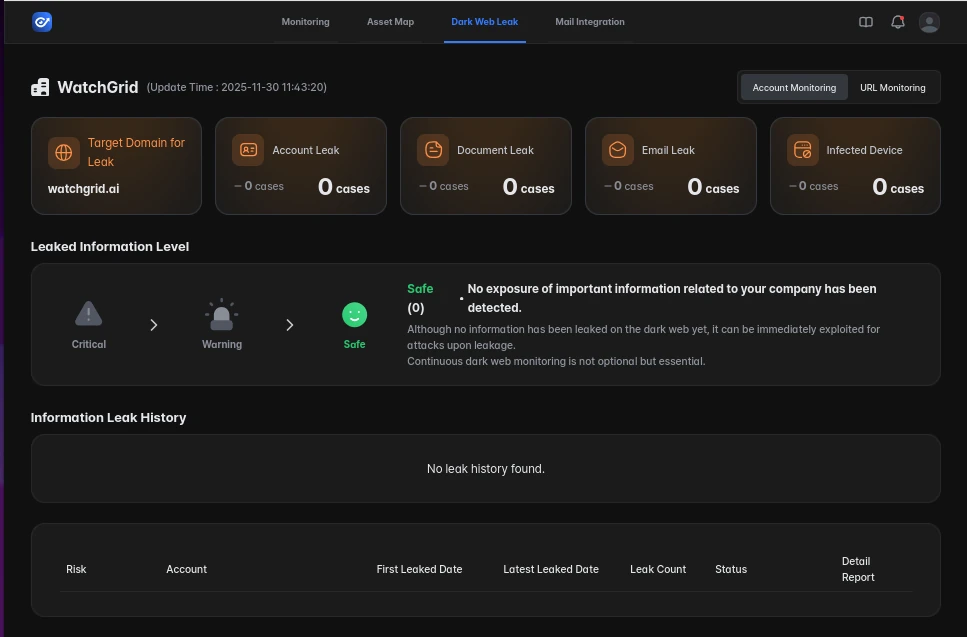Open the user profile avatar
The height and width of the screenshot is (637, 967).
point(929,22)
